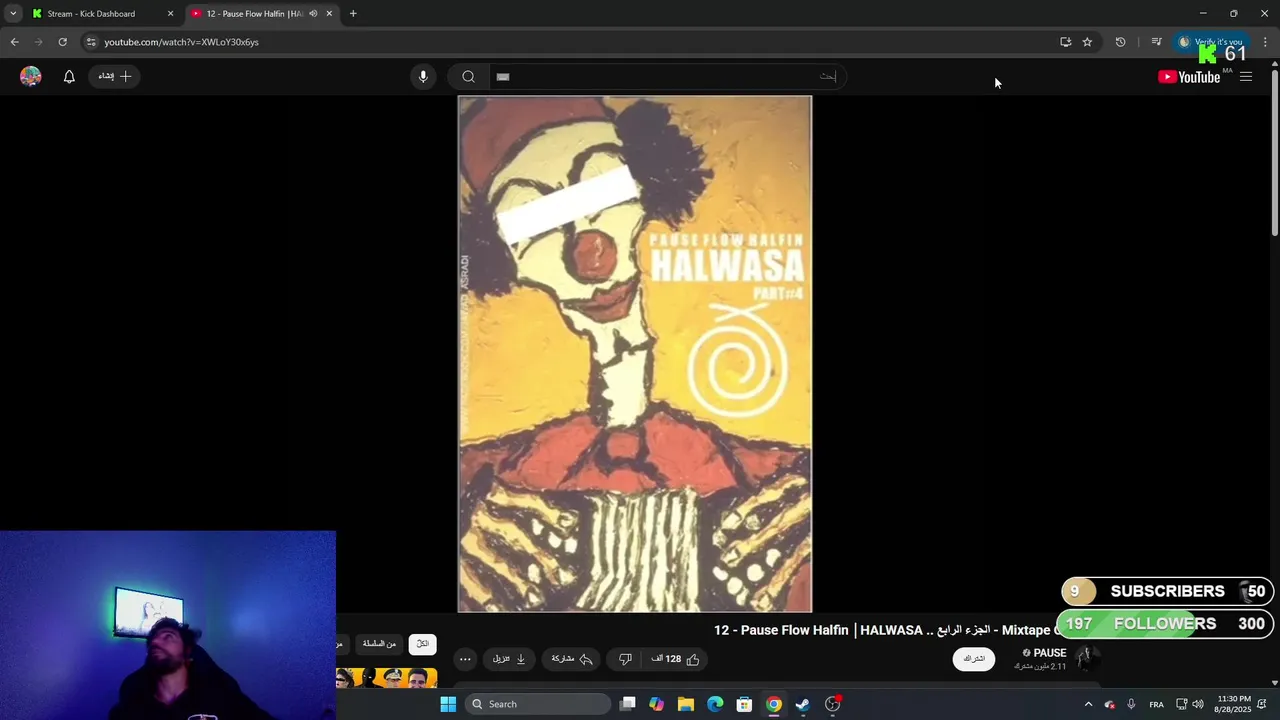Viewport: 1280px width, 720px height.
Task: Open Steam from the taskbar
Action: [x=802, y=704]
